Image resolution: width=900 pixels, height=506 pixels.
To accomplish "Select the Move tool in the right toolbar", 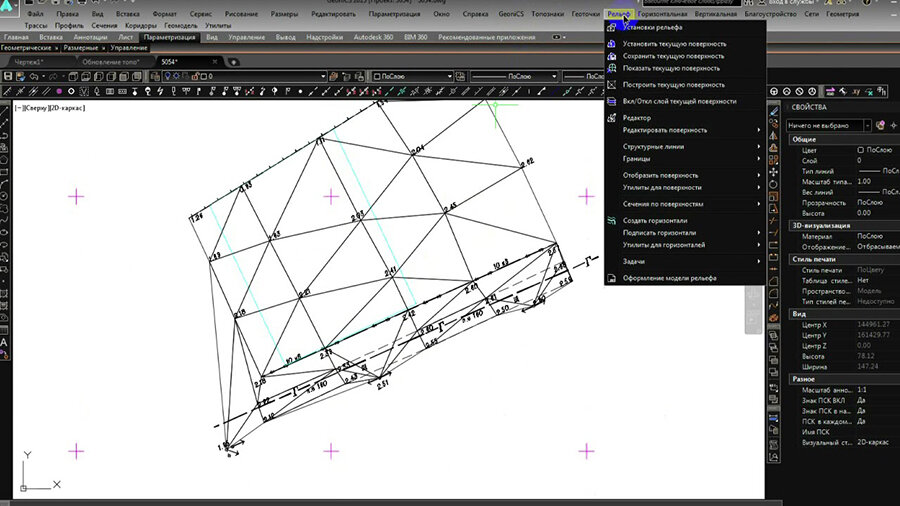I will [x=773, y=172].
